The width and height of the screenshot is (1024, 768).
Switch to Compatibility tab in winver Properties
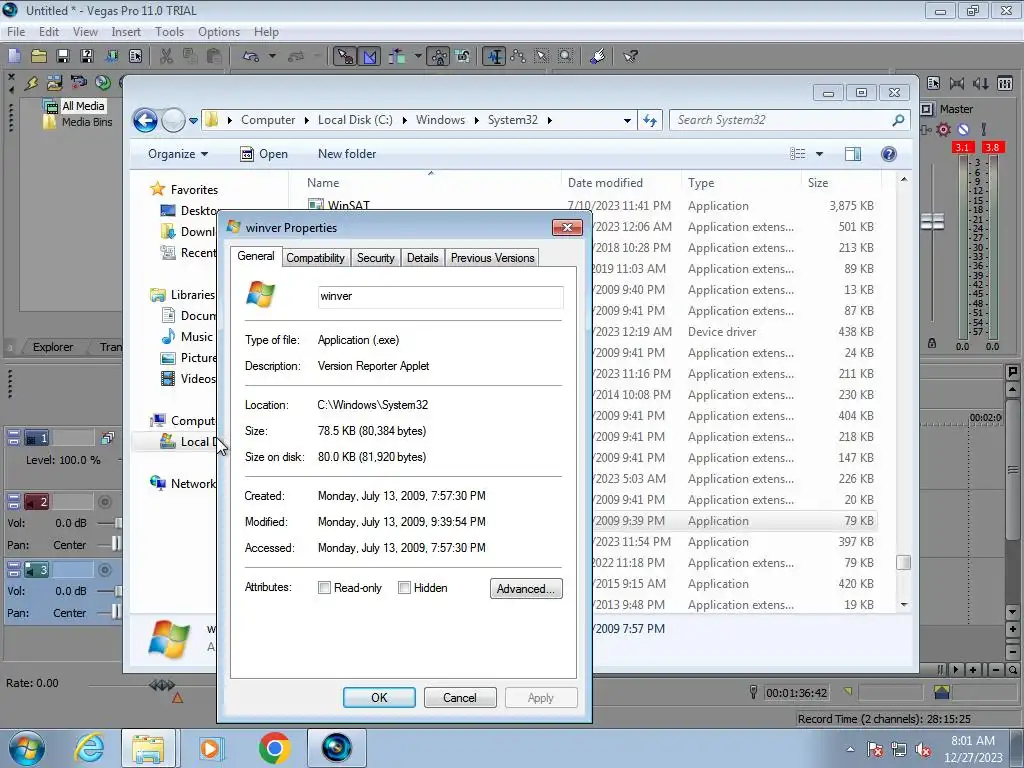(315, 258)
